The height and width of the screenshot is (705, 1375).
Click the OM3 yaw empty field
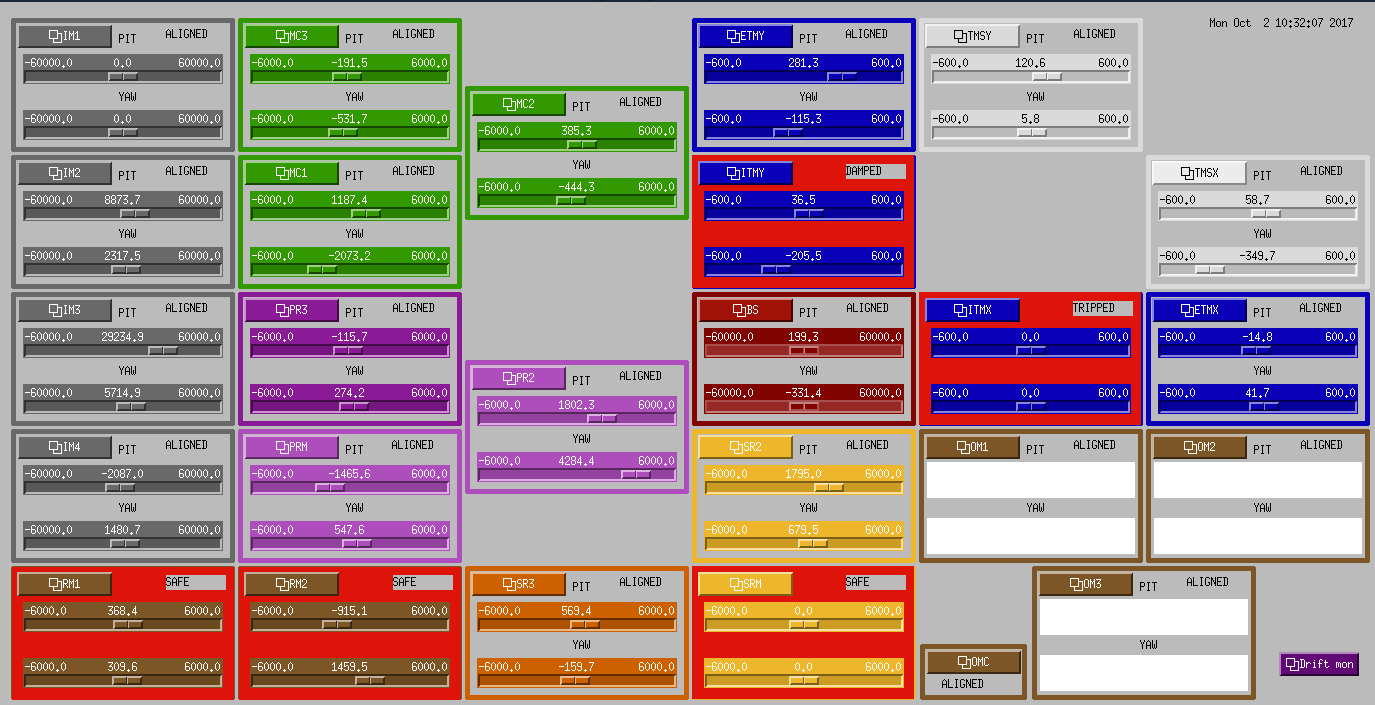click(x=1144, y=673)
